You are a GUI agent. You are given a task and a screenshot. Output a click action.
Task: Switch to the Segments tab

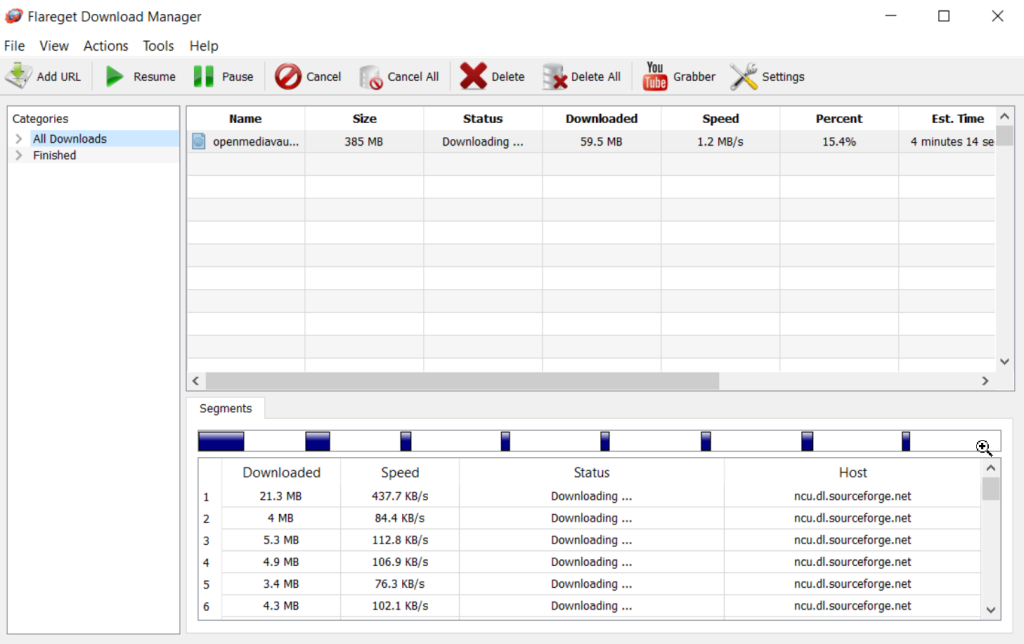tap(225, 408)
